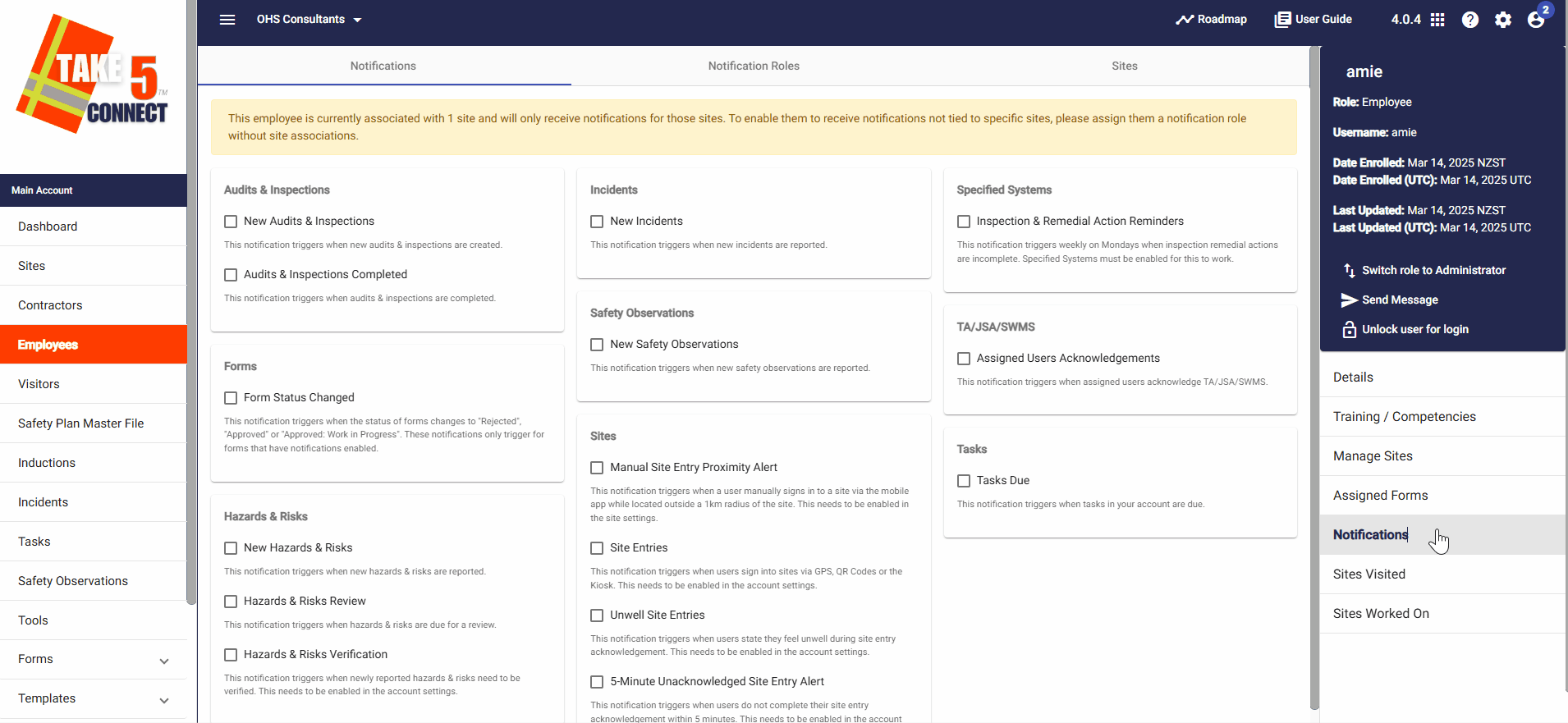Screen dimensions: 1568x723
Task: Tick the Form Status Changed checkbox
Action: click(231, 398)
